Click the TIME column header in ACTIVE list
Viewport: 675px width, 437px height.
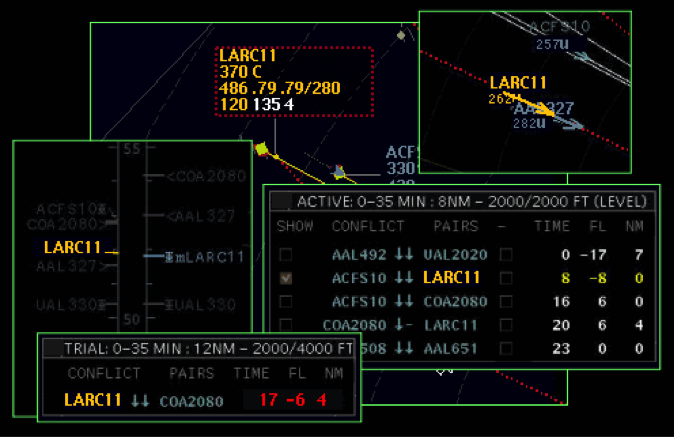point(552,227)
